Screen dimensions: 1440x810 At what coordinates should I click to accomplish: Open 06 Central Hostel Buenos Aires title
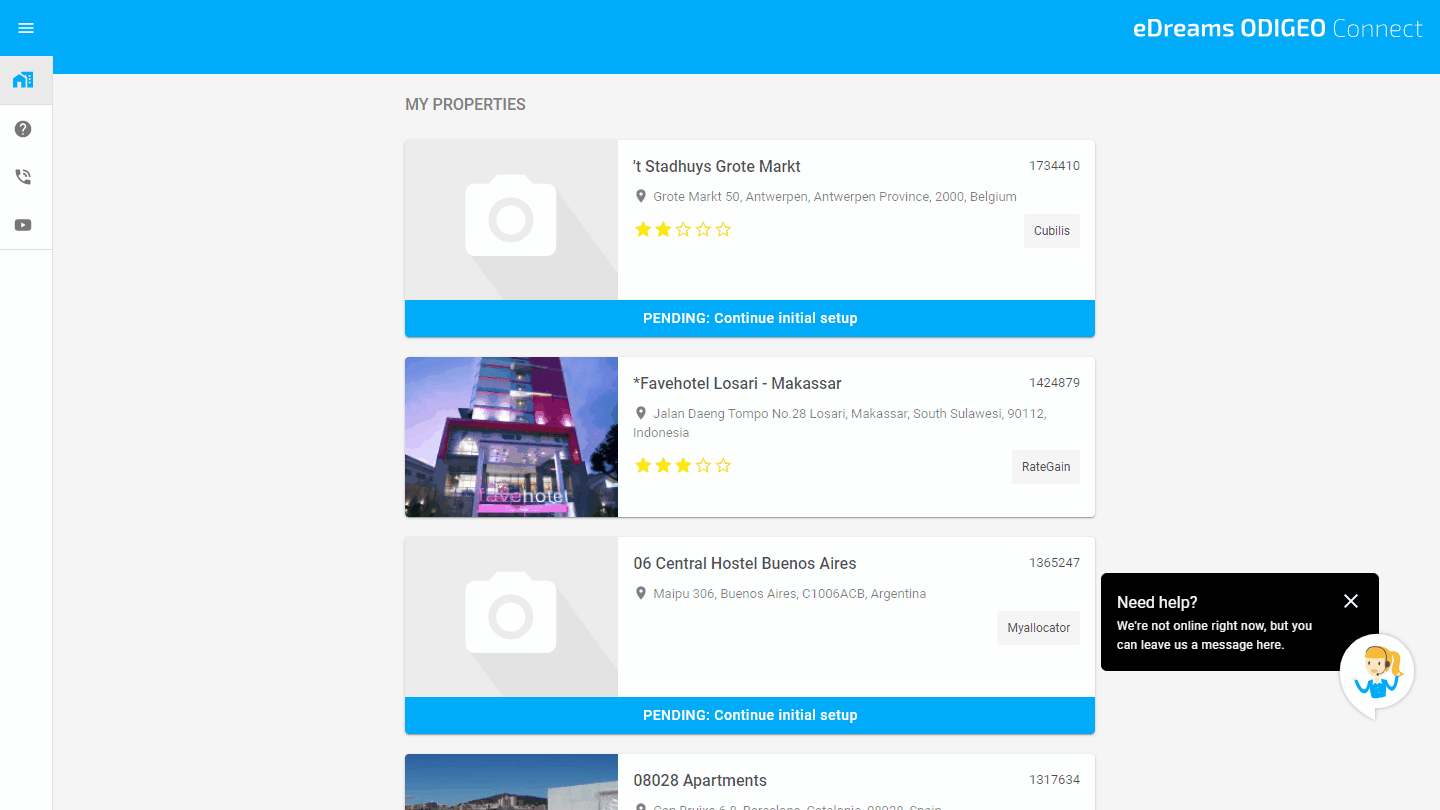pyautogui.click(x=745, y=563)
